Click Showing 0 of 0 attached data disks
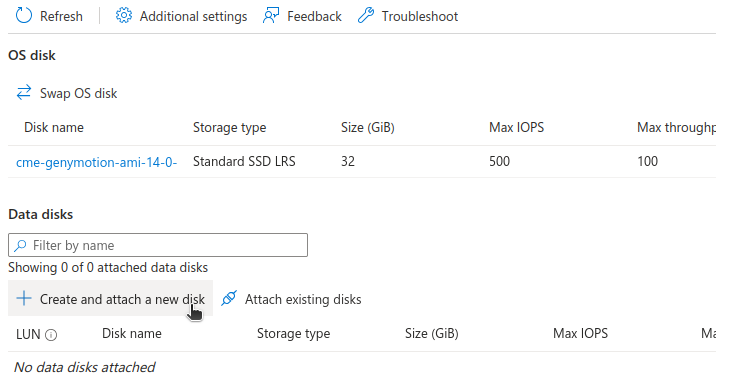The image size is (736, 387). 108,268
